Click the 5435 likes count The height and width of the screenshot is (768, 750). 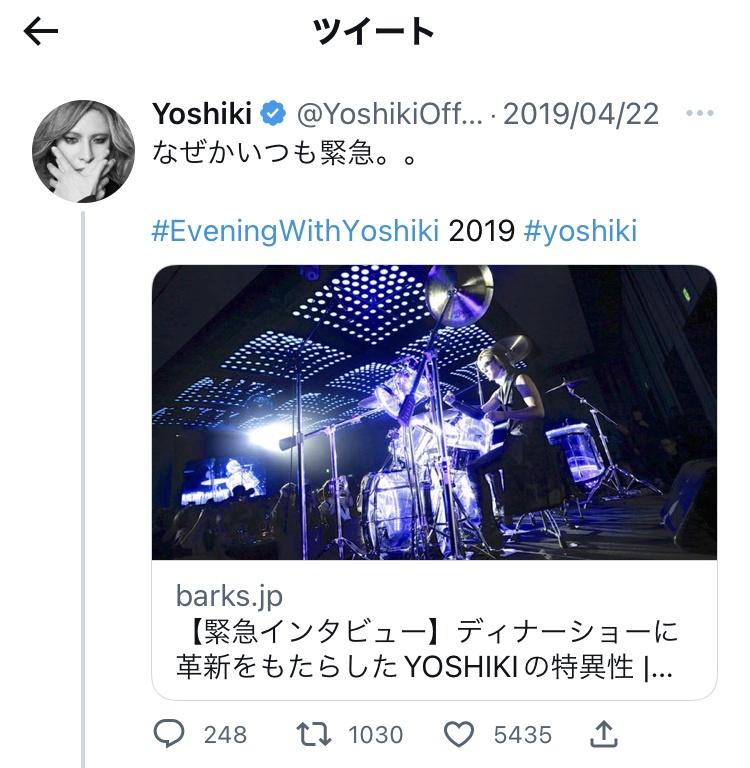(x=523, y=735)
